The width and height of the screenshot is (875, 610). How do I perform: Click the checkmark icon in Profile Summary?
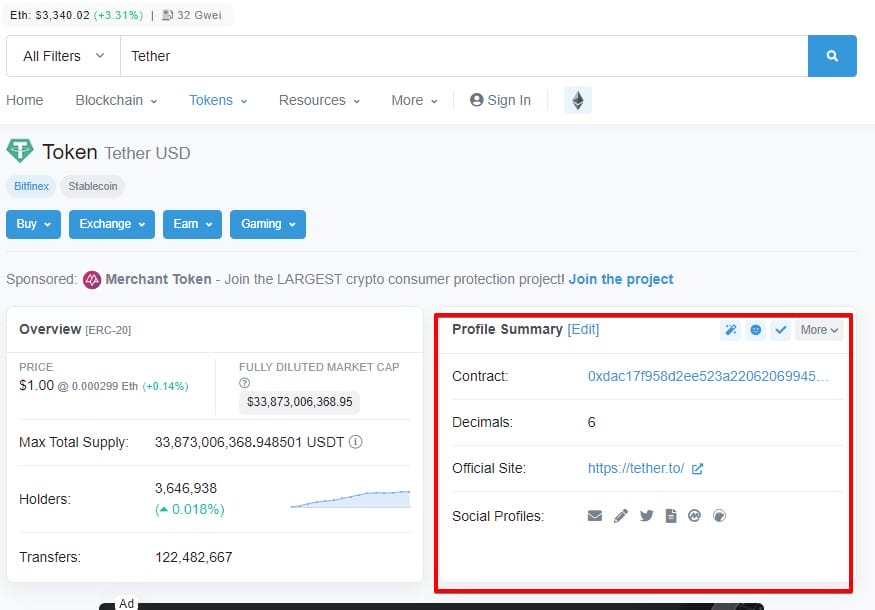(x=781, y=330)
